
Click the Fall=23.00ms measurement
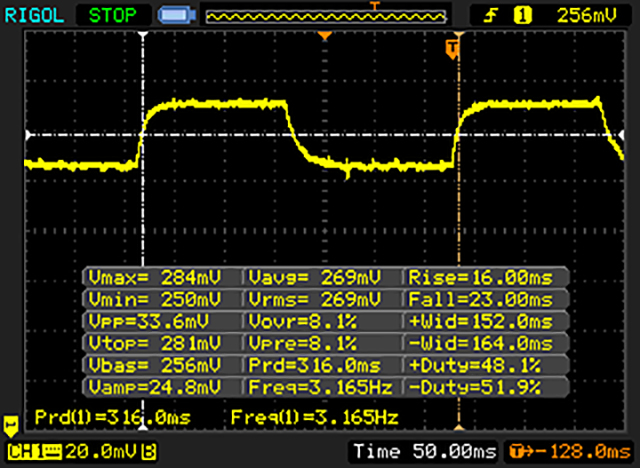click(x=480, y=300)
